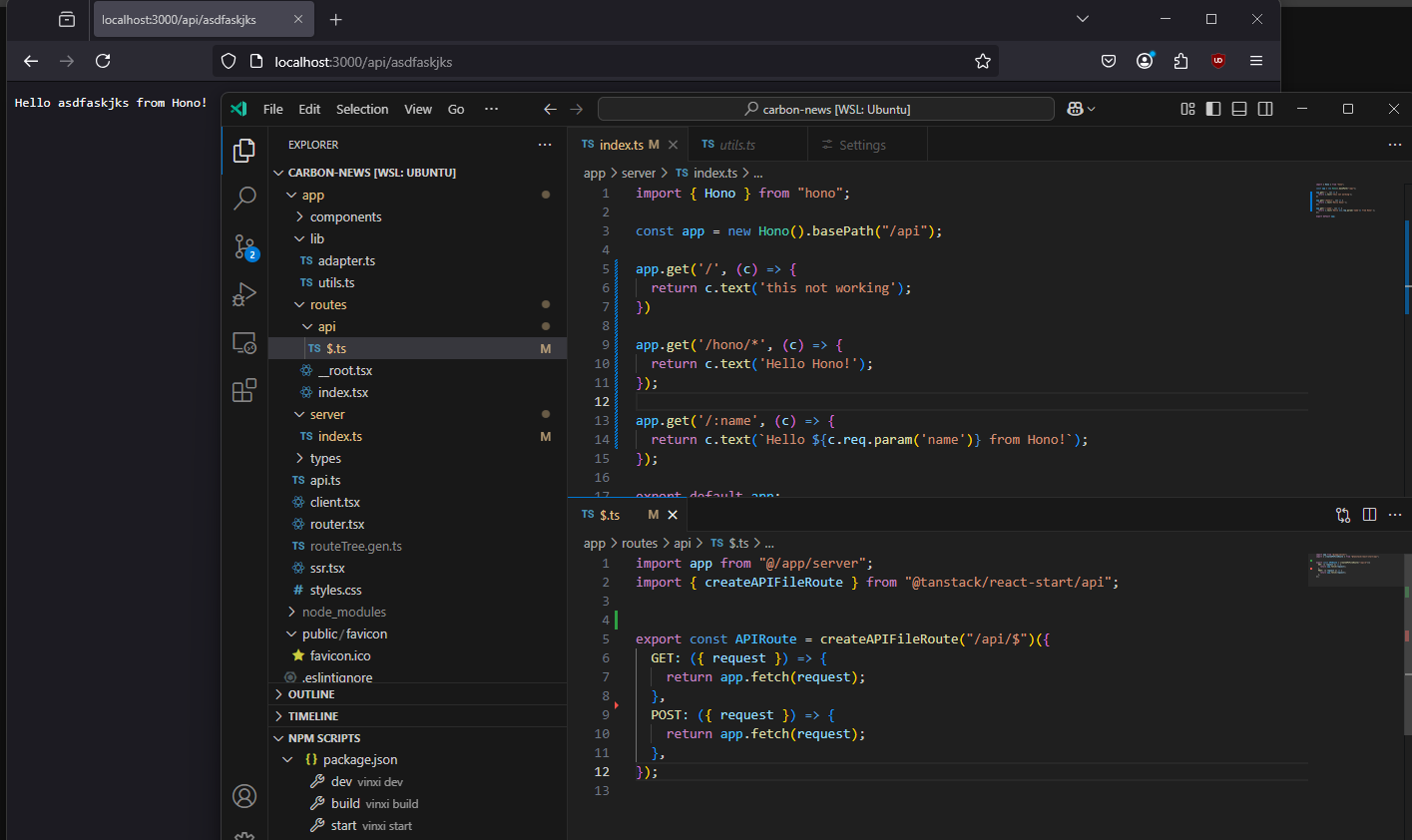This screenshot has width=1412, height=840.
Task: Close the $.ts editor tab
Action: pos(673,515)
